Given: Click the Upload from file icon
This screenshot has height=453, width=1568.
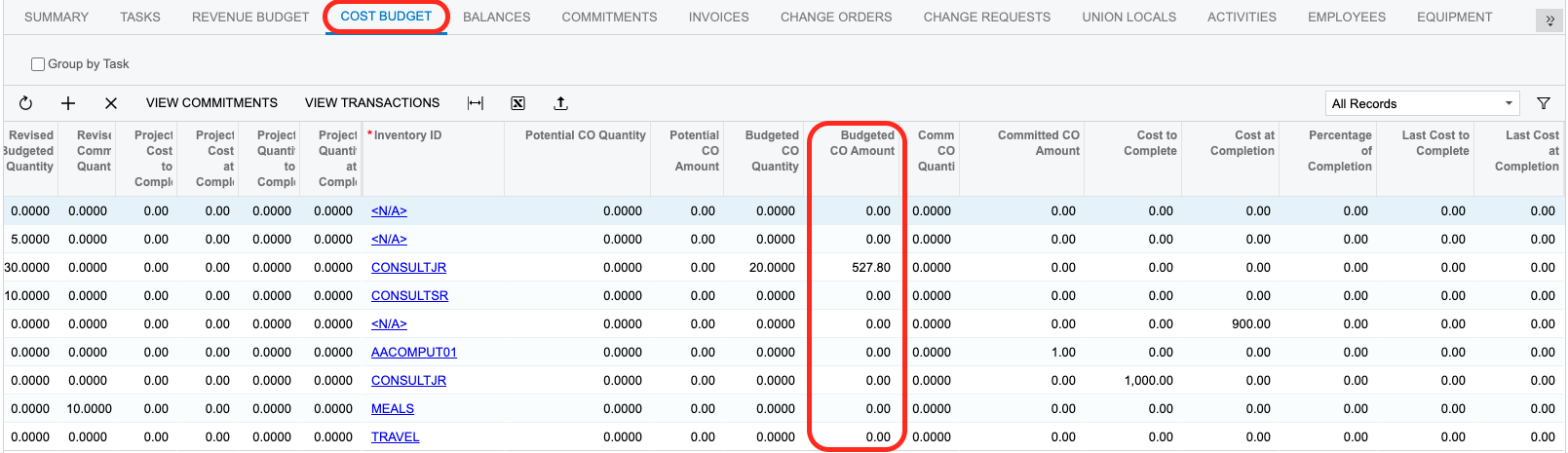Looking at the screenshot, I should pyautogui.click(x=560, y=103).
